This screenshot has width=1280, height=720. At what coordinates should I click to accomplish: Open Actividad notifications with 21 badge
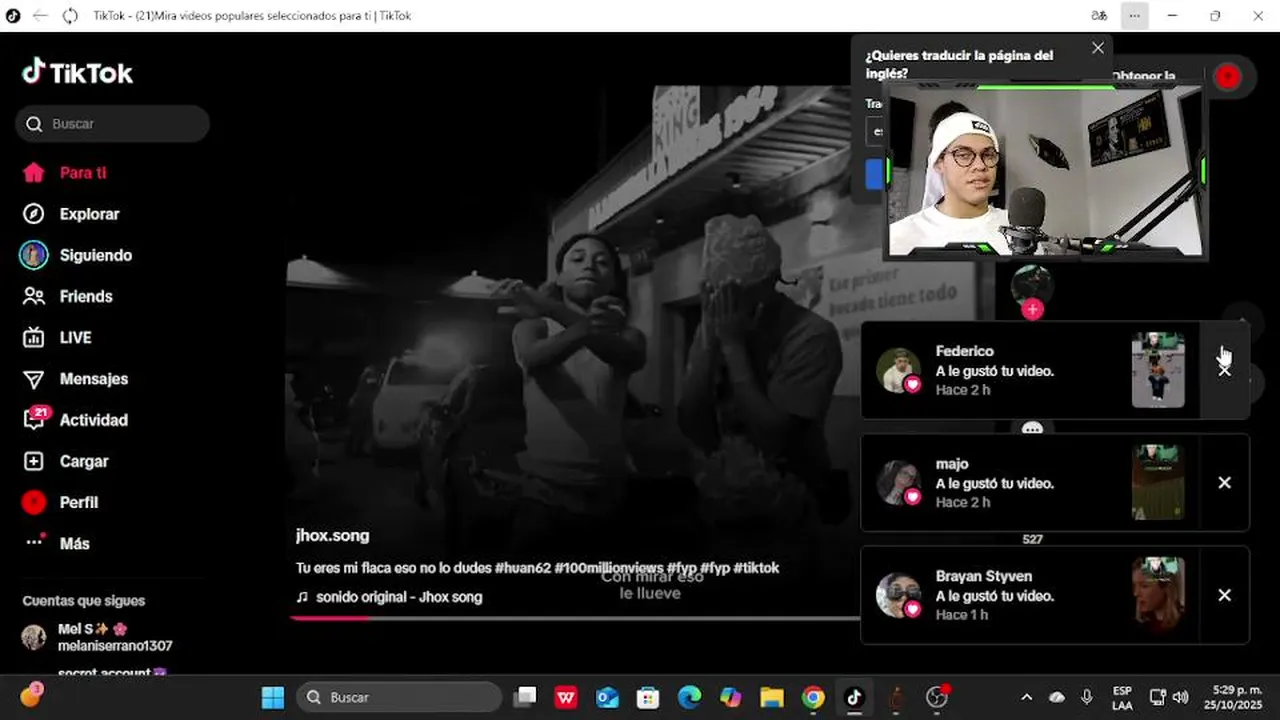76,420
